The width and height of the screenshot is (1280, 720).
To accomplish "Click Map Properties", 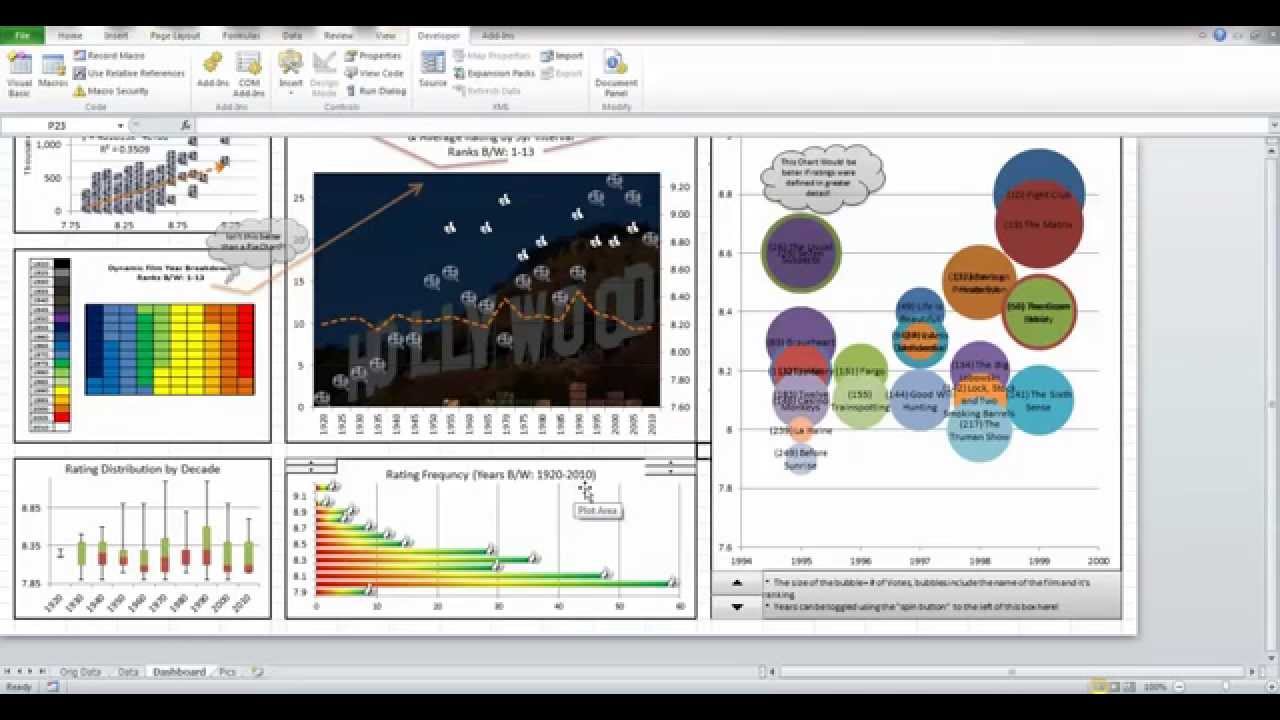I will tap(491, 56).
